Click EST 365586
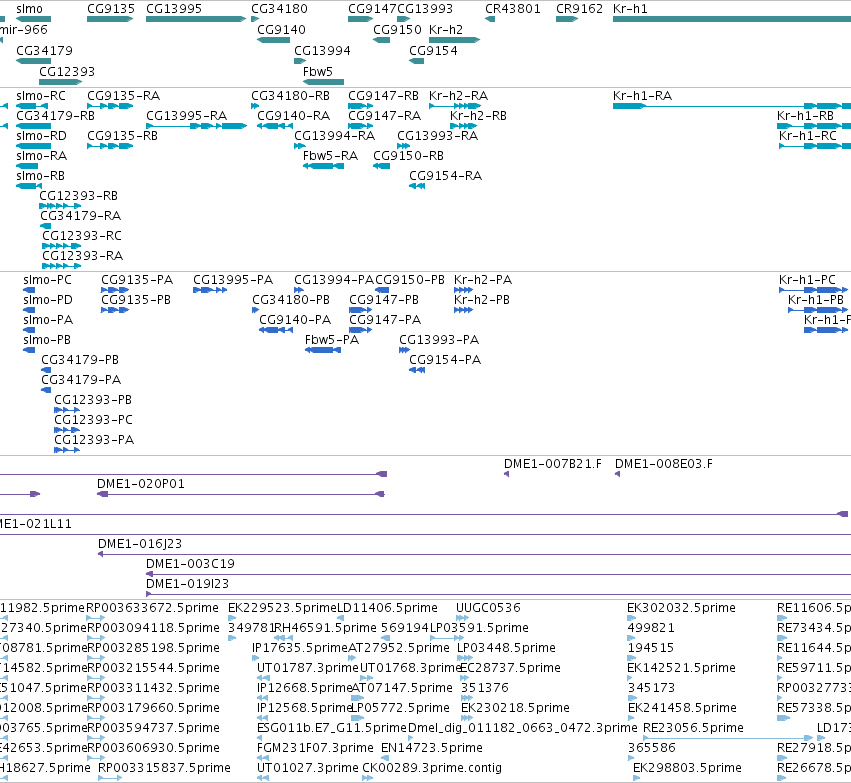The image size is (851, 783). point(651,748)
